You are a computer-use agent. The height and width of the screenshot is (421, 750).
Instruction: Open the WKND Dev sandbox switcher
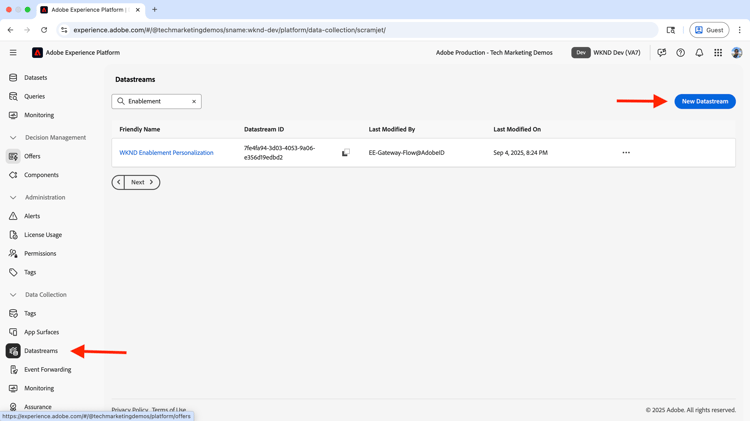click(606, 53)
